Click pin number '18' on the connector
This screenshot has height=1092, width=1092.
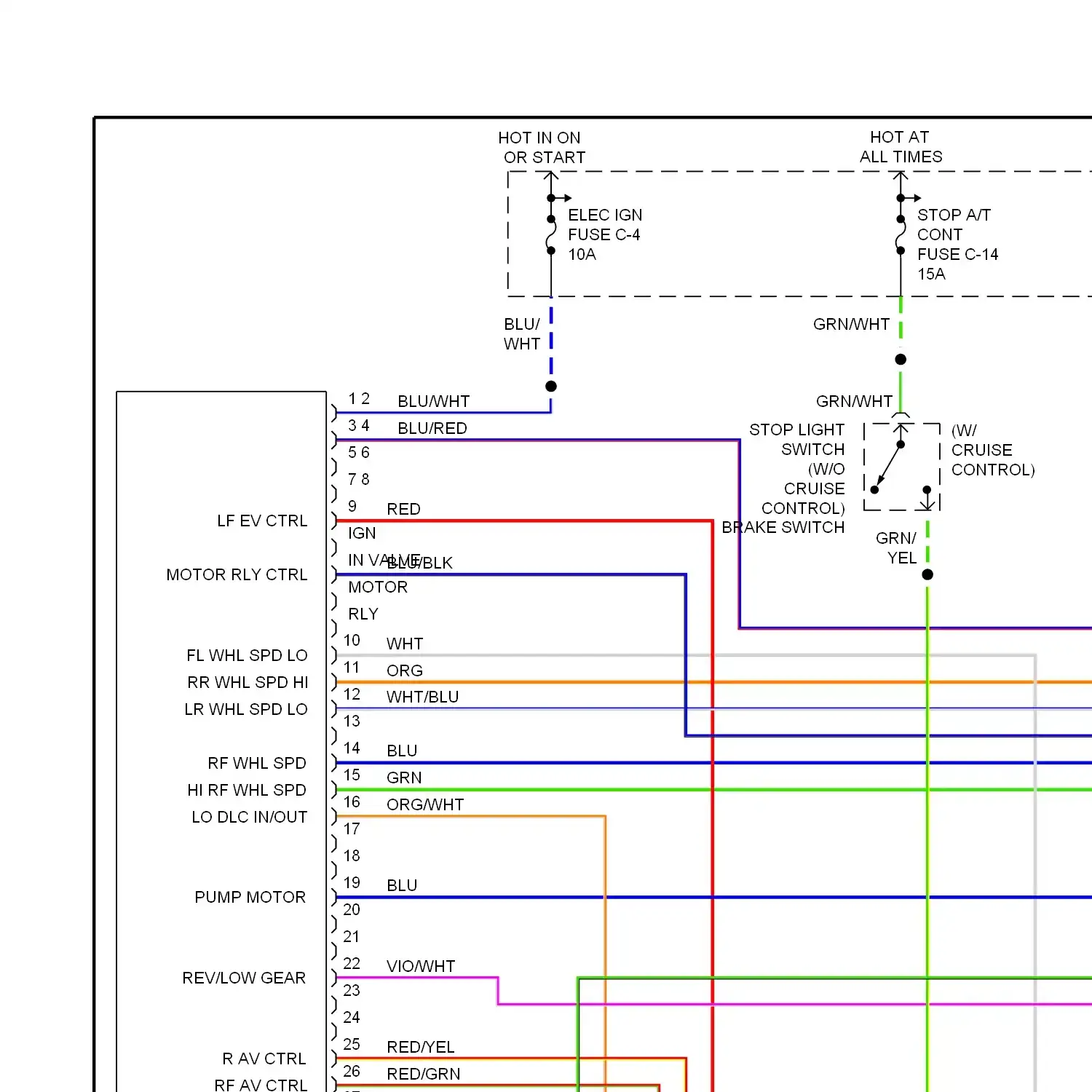tap(352, 856)
